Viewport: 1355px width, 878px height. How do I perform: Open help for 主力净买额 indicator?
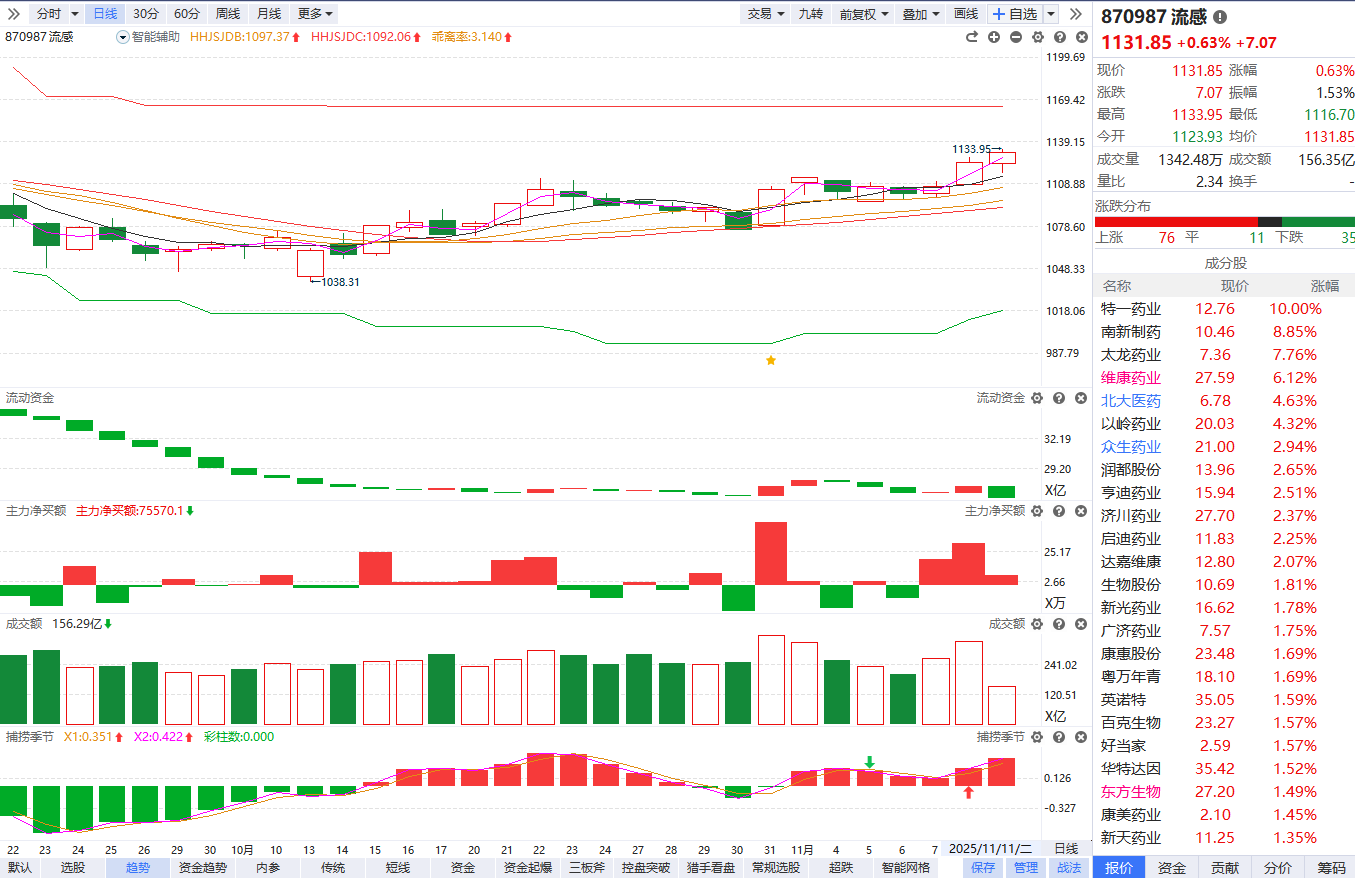(x=1059, y=511)
